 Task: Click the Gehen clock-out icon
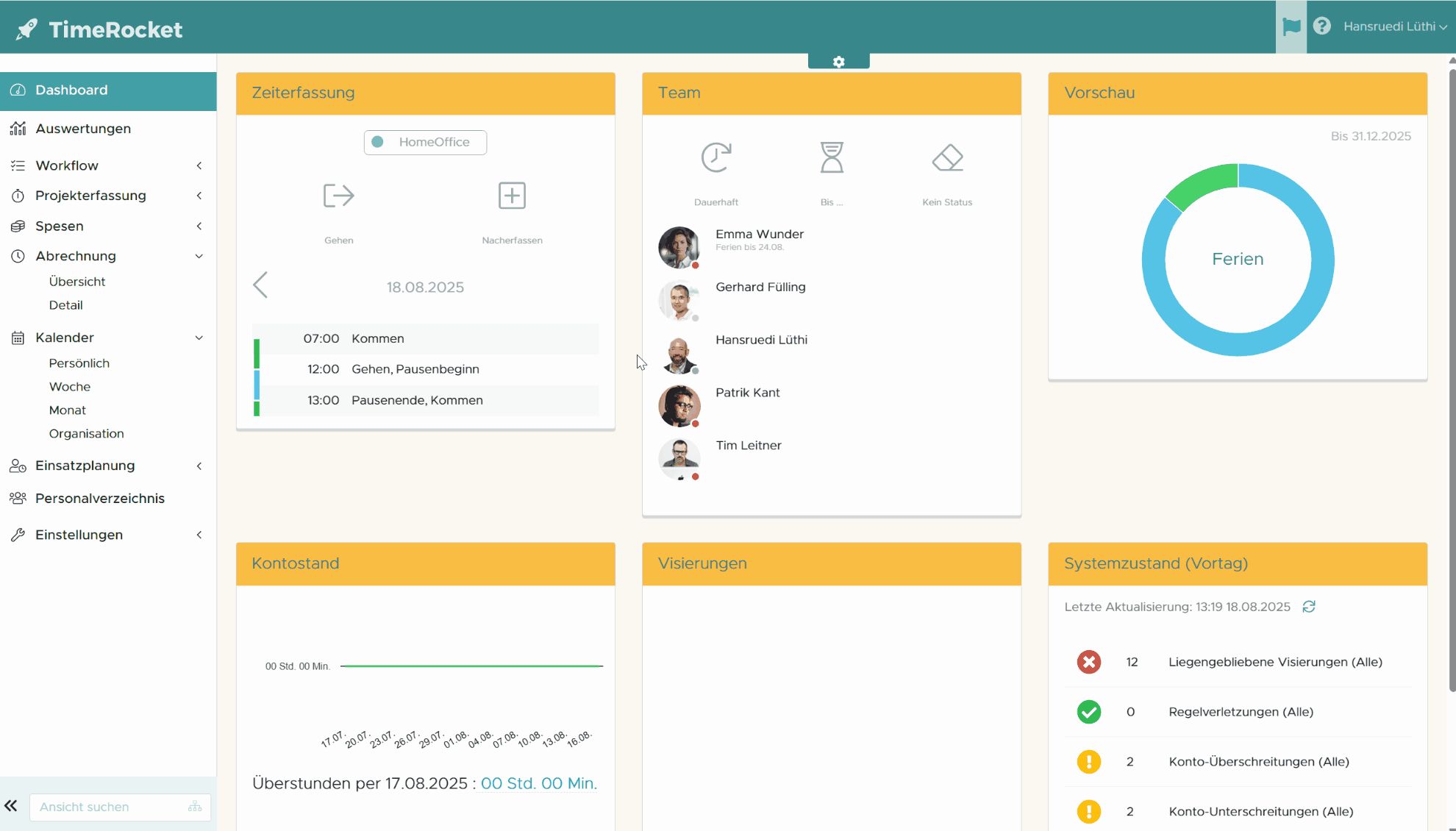(x=338, y=196)
